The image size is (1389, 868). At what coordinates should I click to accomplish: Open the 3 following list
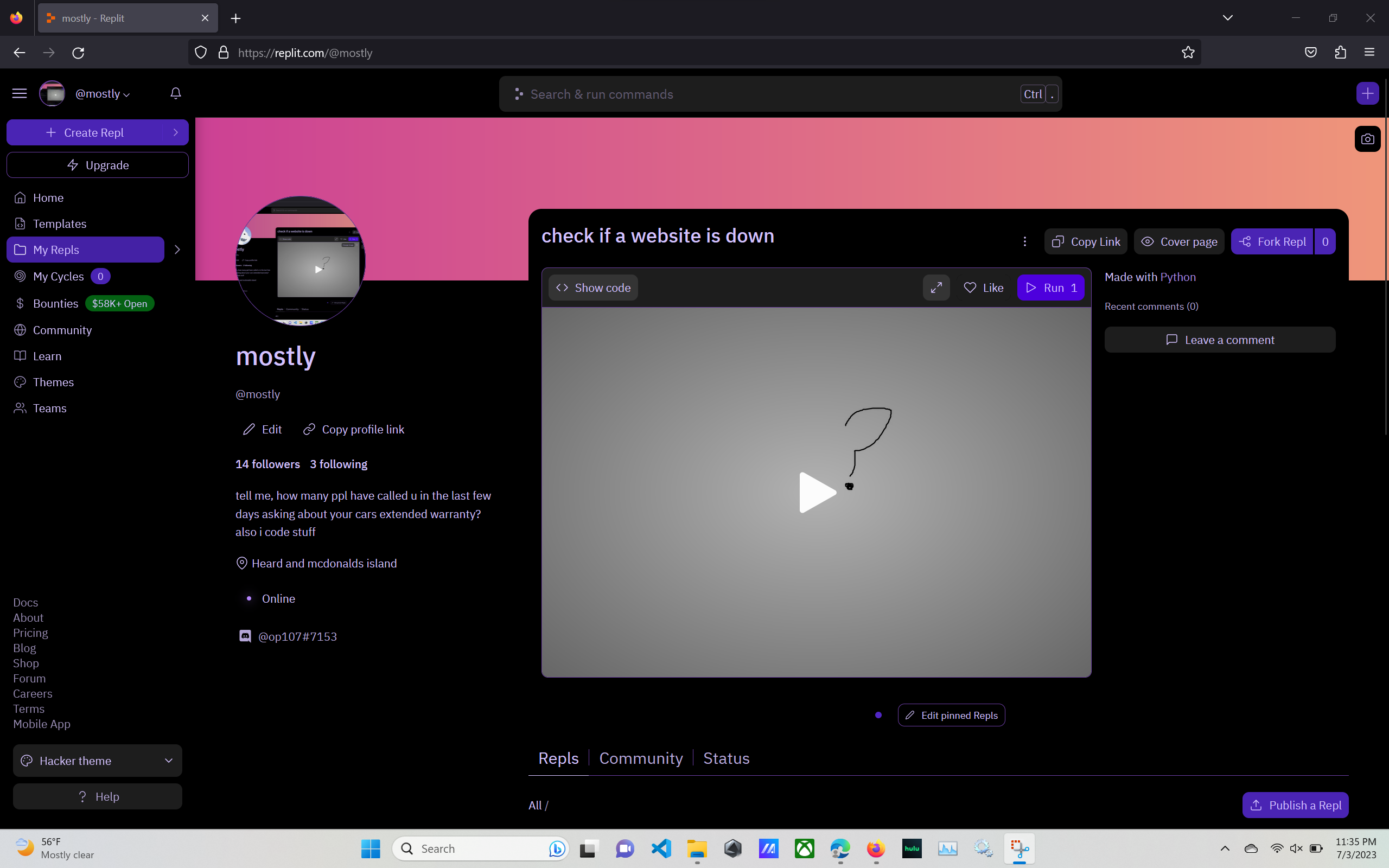point(339,464)
